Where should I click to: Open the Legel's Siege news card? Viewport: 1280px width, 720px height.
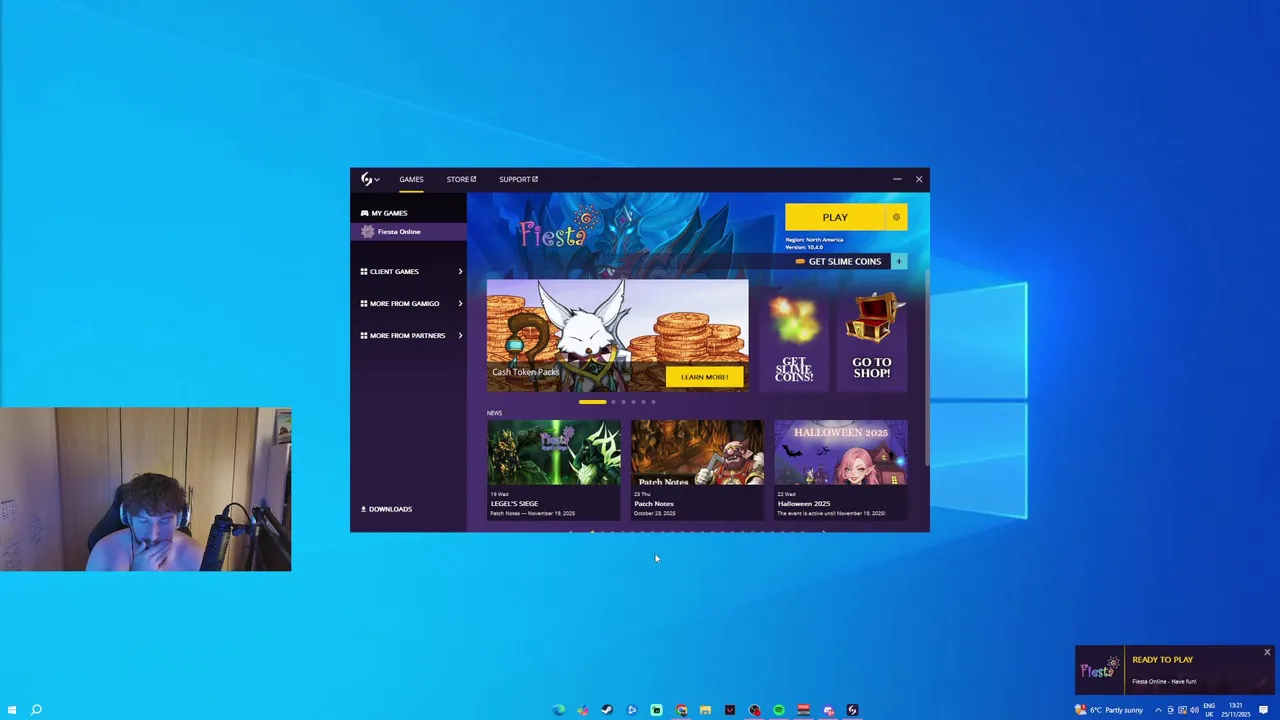[554, 469]
